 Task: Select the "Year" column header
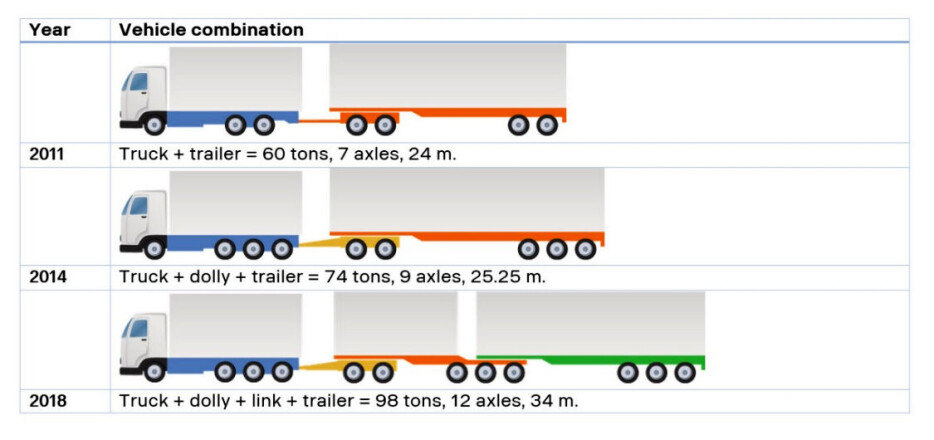[x=50, y=30]
